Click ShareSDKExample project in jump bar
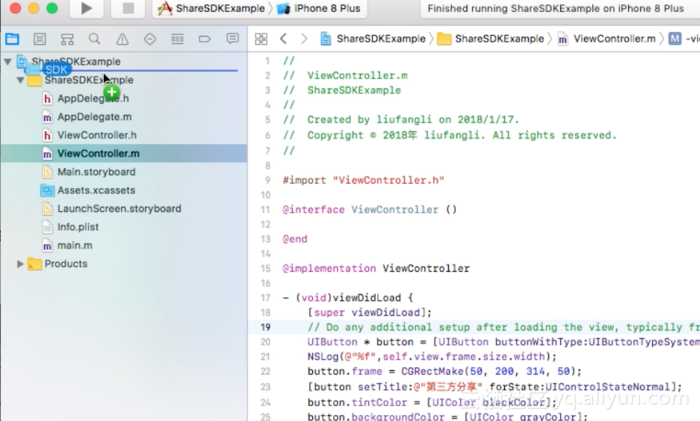This screenshot has height=421, width=700. (x=373, y=39)
